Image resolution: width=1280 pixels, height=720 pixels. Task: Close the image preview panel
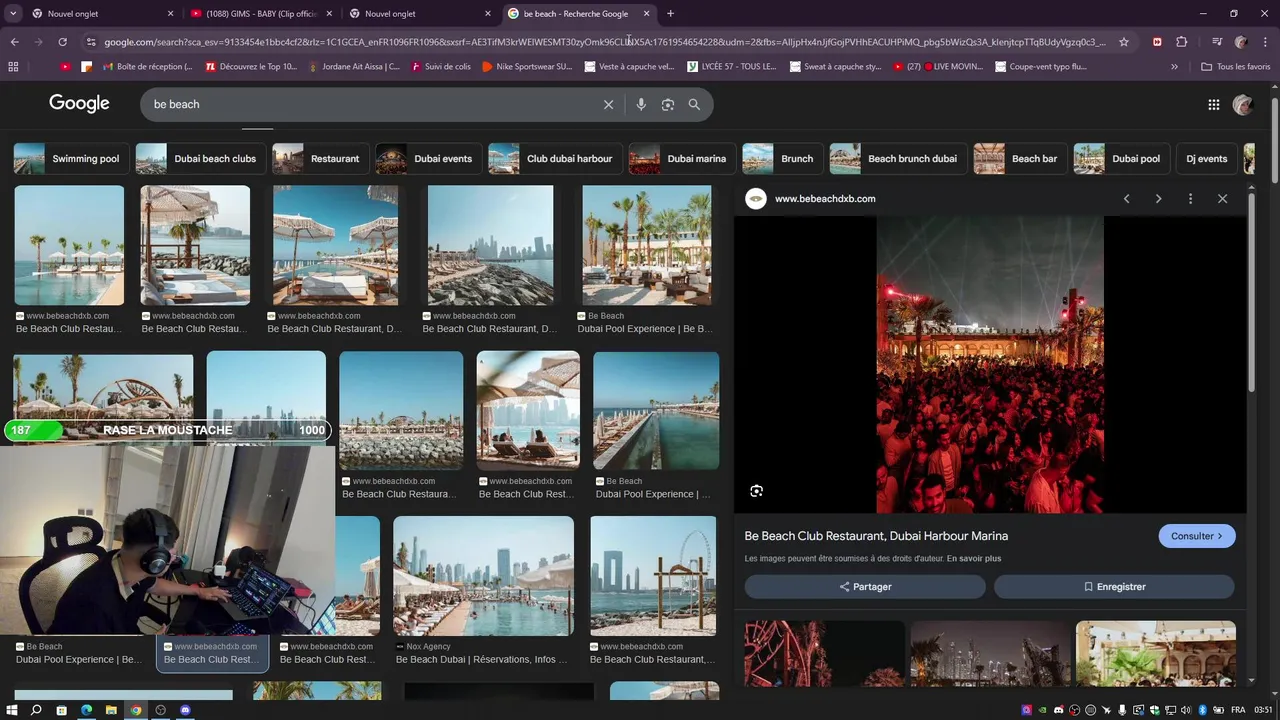tap(1222, 199)
